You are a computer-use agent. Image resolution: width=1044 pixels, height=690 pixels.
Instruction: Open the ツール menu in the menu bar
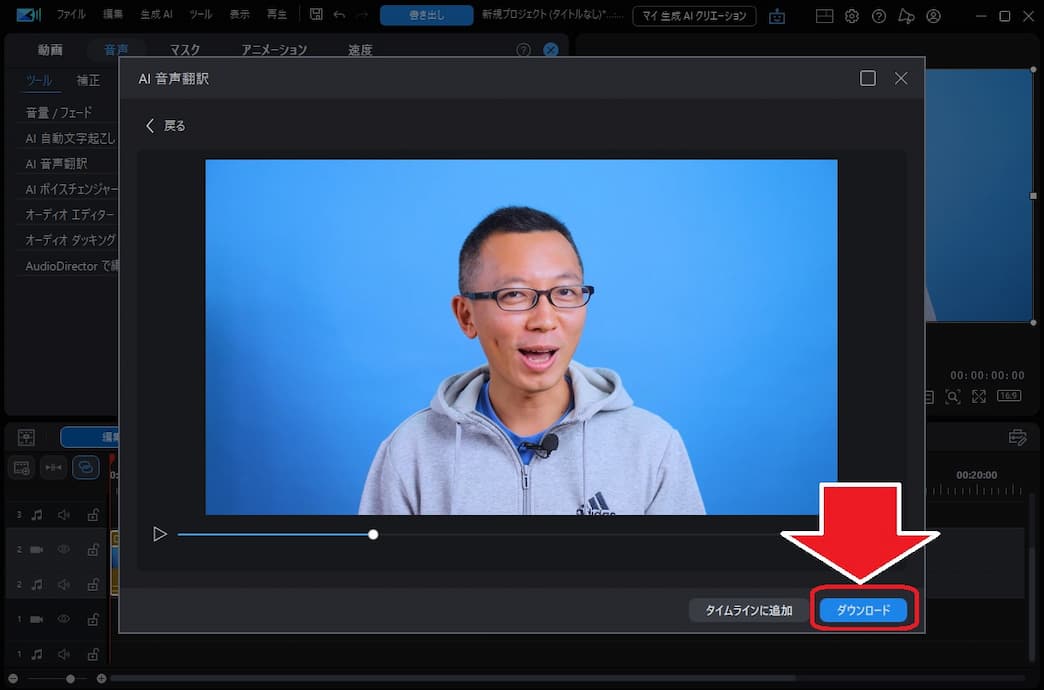200,14
